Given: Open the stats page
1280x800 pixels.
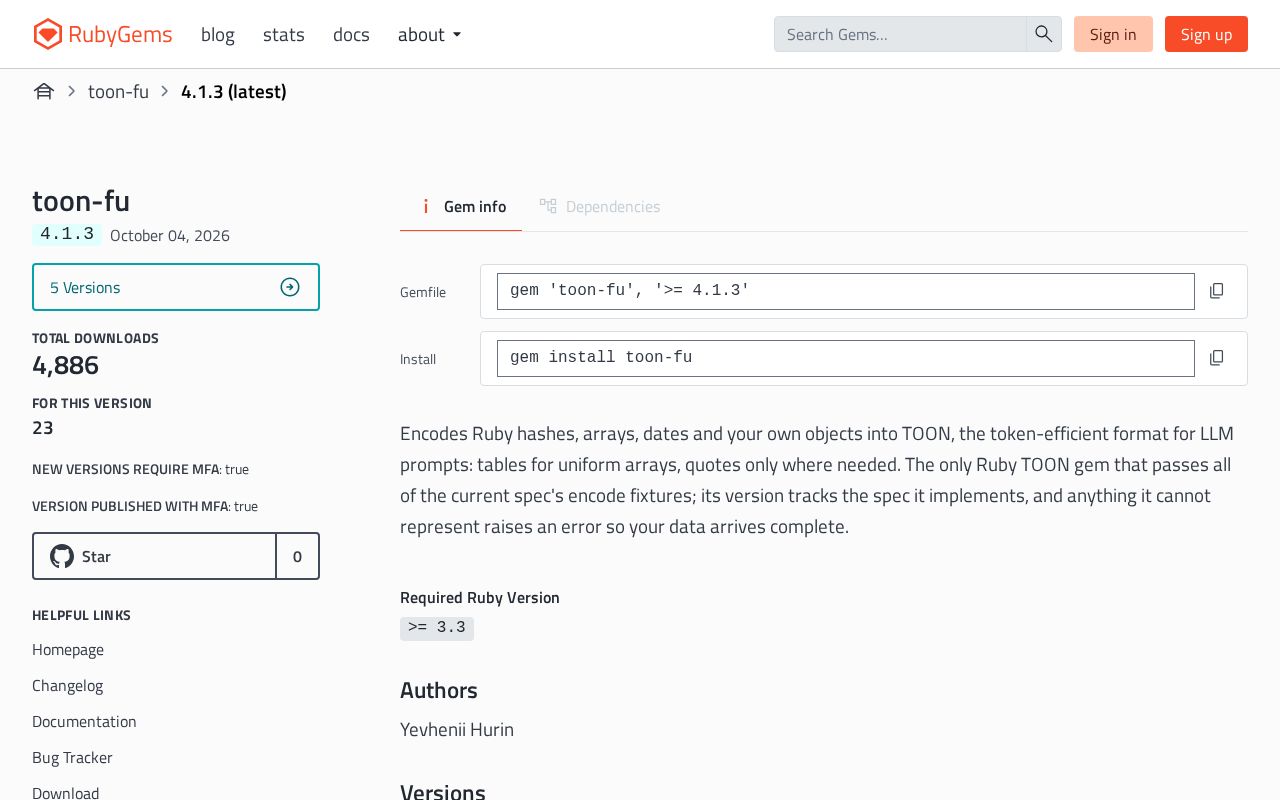Looking at the screenshot, I should 284,34.
